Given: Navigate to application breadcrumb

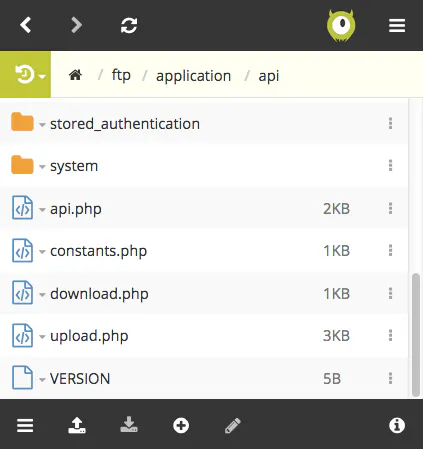Looking at the screenshot, I should tap(193, 76).
